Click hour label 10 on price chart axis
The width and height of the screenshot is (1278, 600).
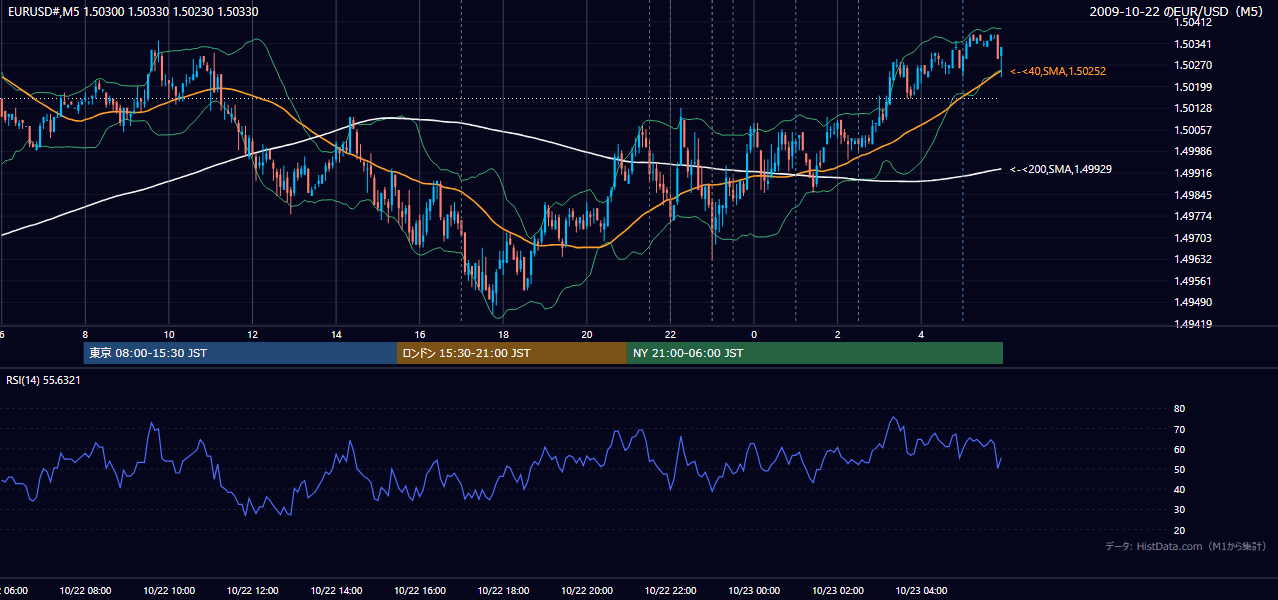[x=169, y=334]
